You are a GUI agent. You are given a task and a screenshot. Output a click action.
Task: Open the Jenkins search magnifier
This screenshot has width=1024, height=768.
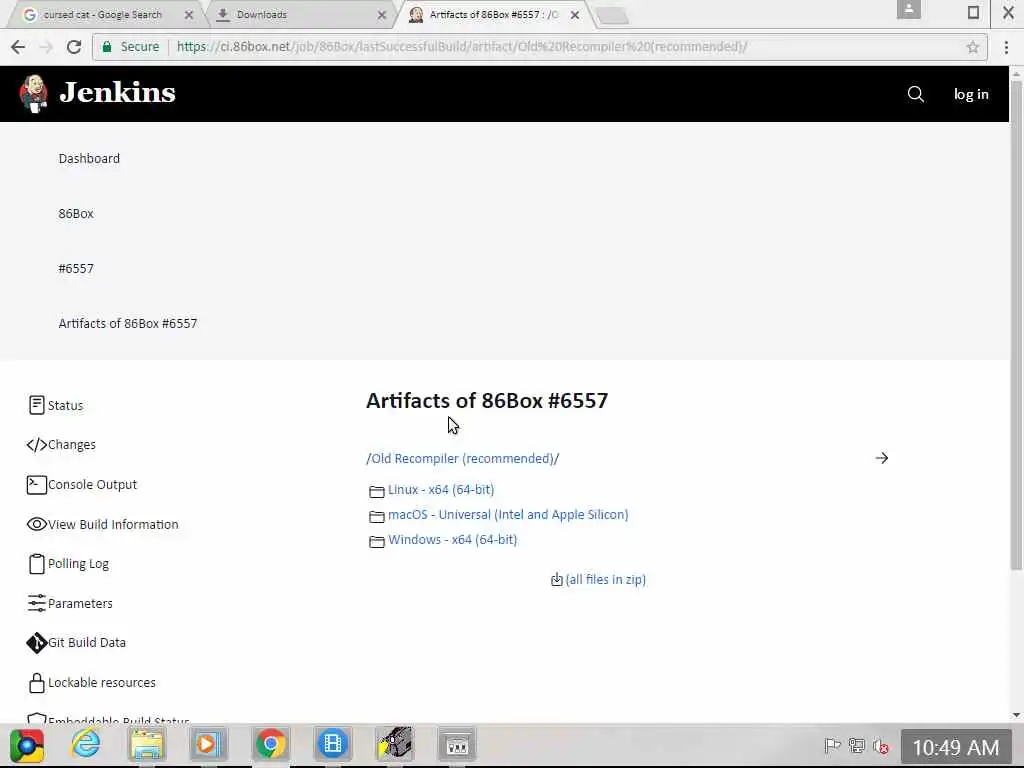(916, 94)
